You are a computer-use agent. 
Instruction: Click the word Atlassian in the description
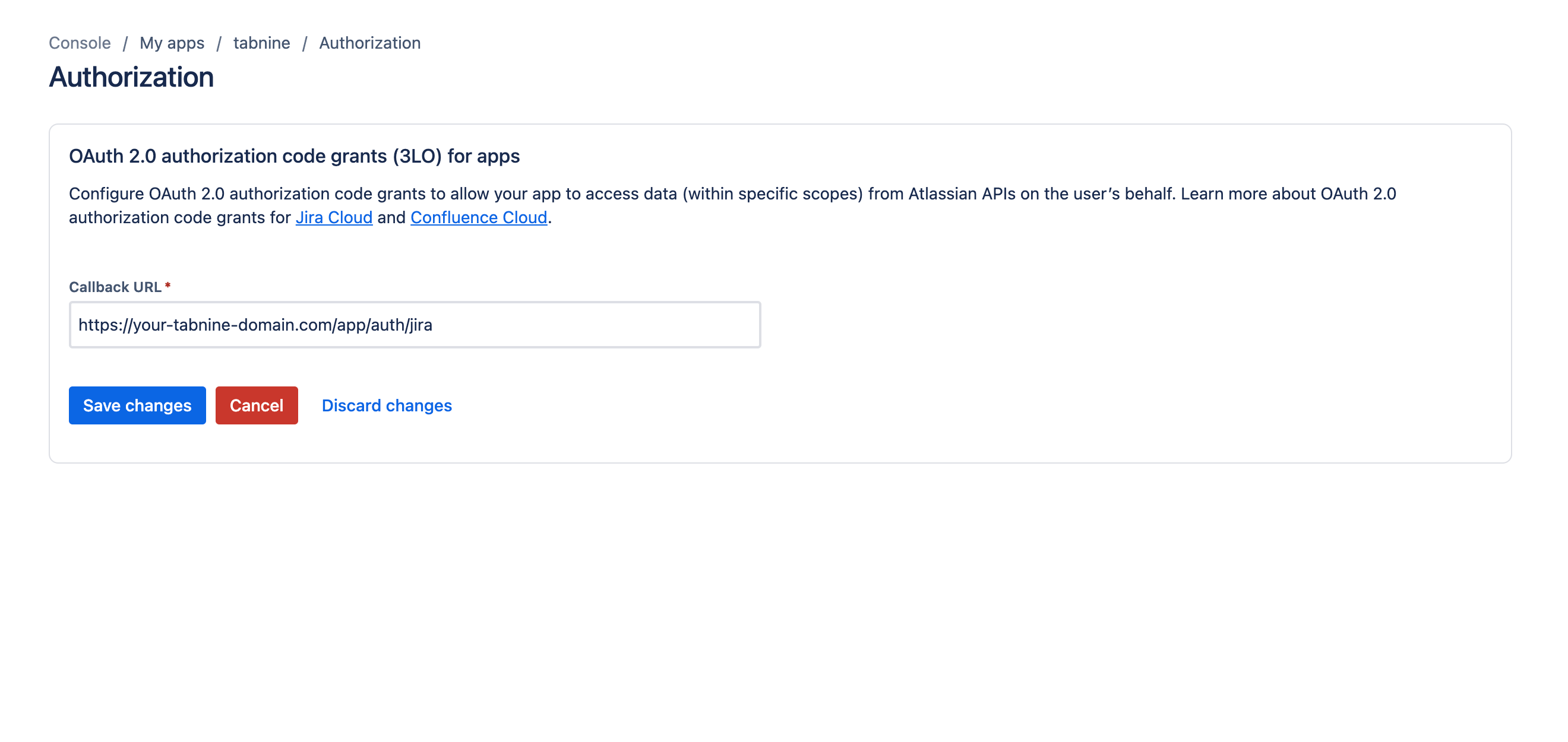coord(944,194)
